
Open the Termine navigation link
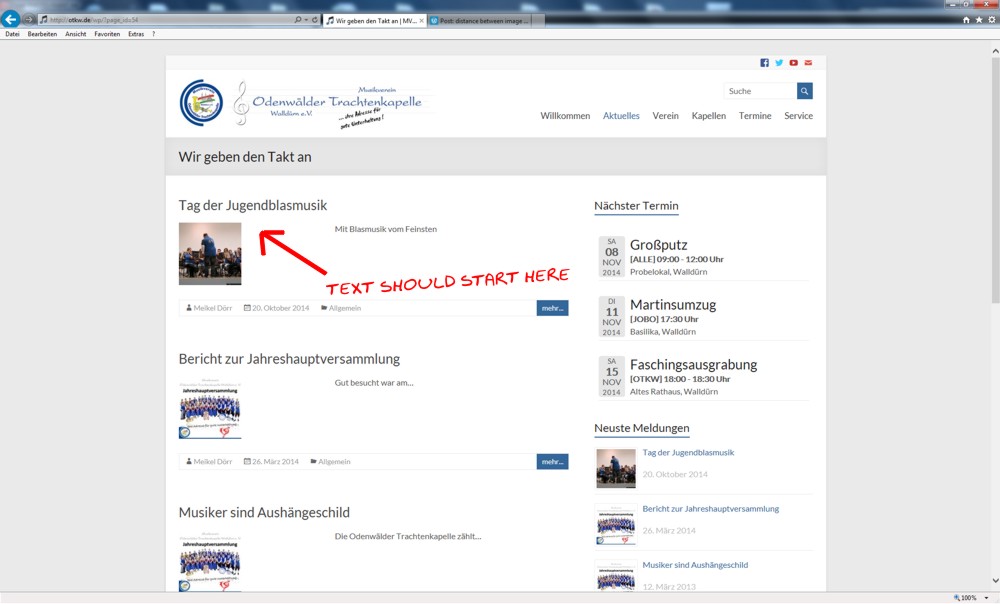click(755, 116)
